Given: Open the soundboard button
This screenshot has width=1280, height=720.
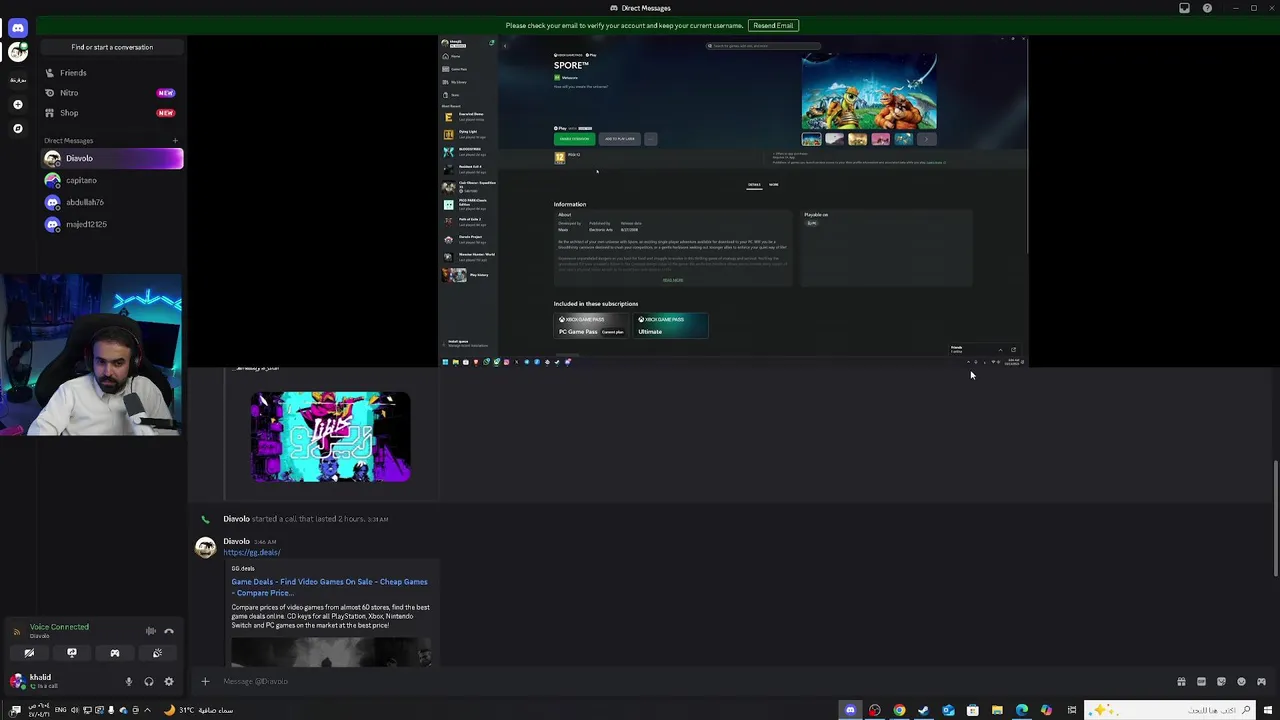Looking at the screenshot, I should click(x=157, y=653).
